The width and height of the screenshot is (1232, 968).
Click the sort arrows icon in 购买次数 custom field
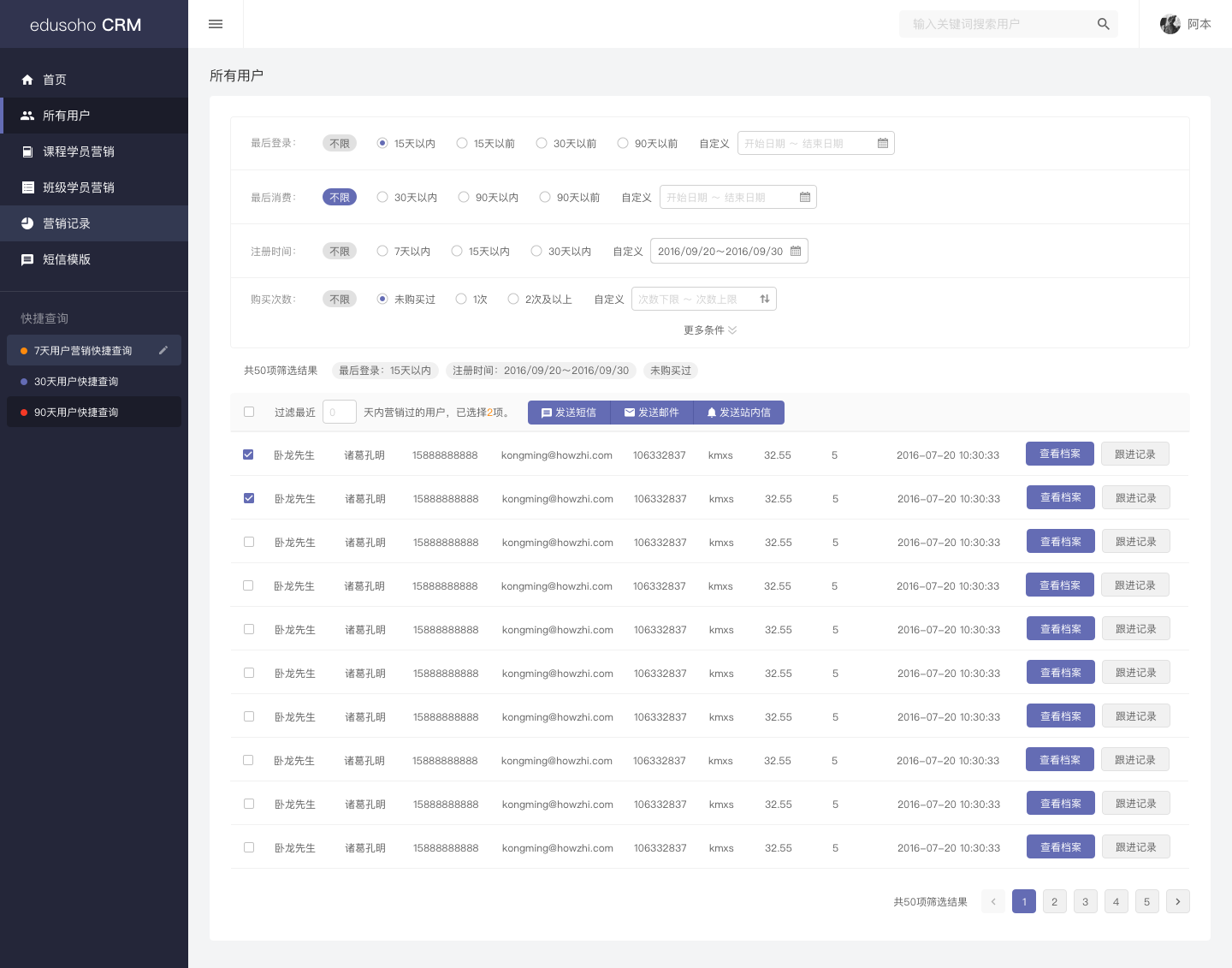tap(764, 299)
